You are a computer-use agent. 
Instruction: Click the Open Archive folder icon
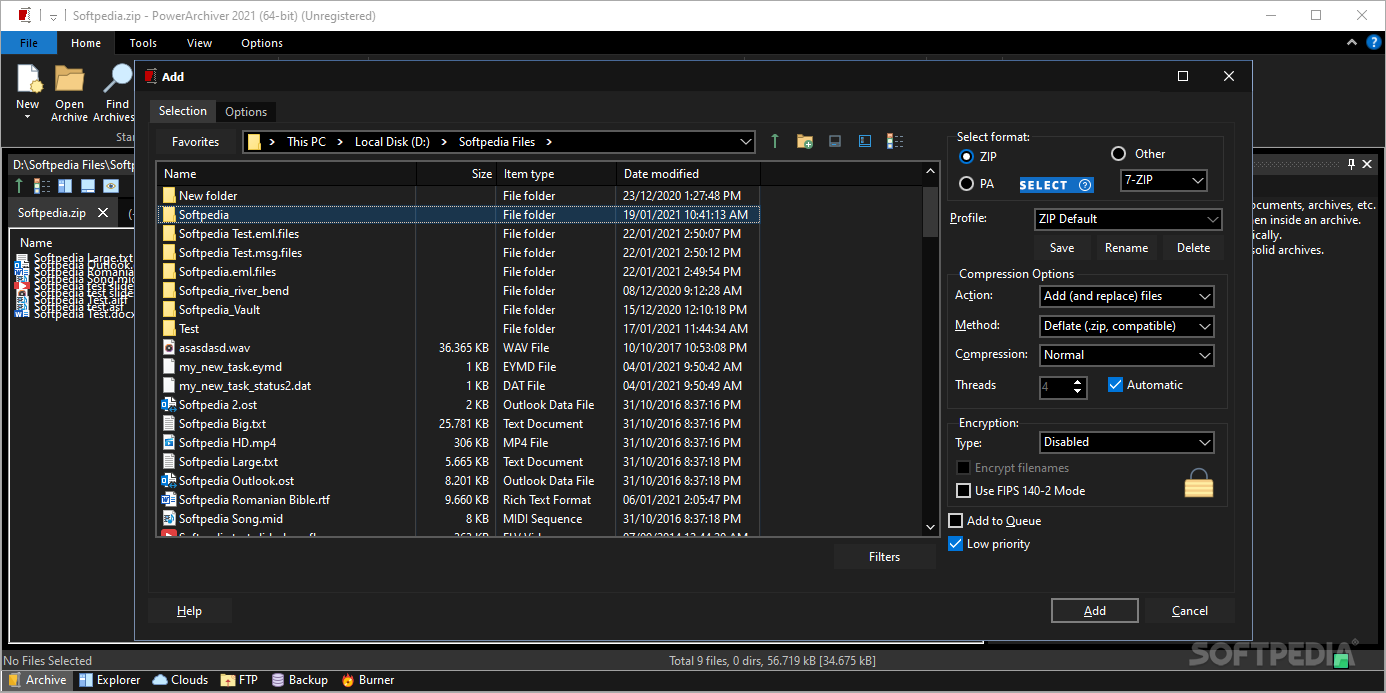[x=69, y=79]
